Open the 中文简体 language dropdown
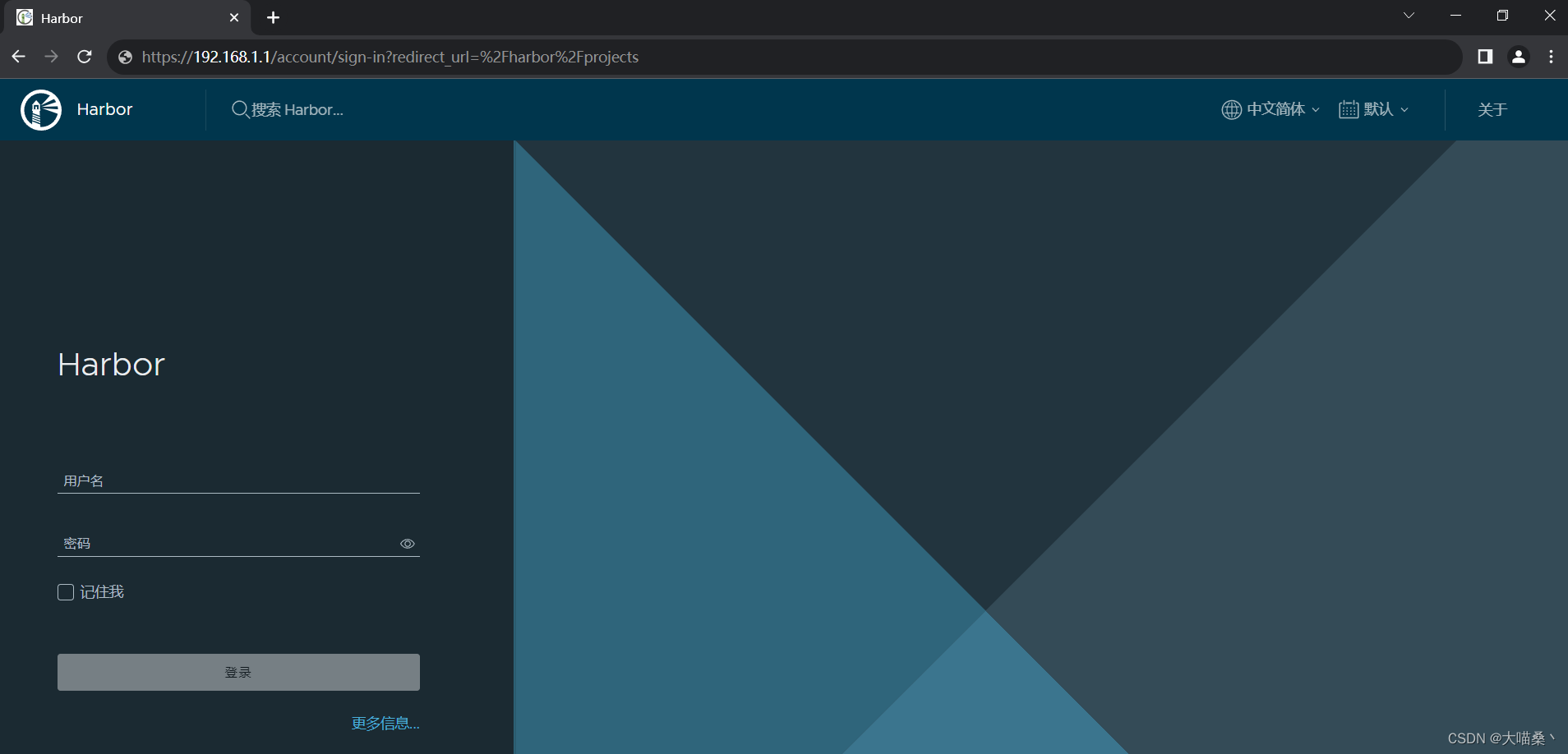This screenshot has height=754, width=1568. (x=1271, y=109)
